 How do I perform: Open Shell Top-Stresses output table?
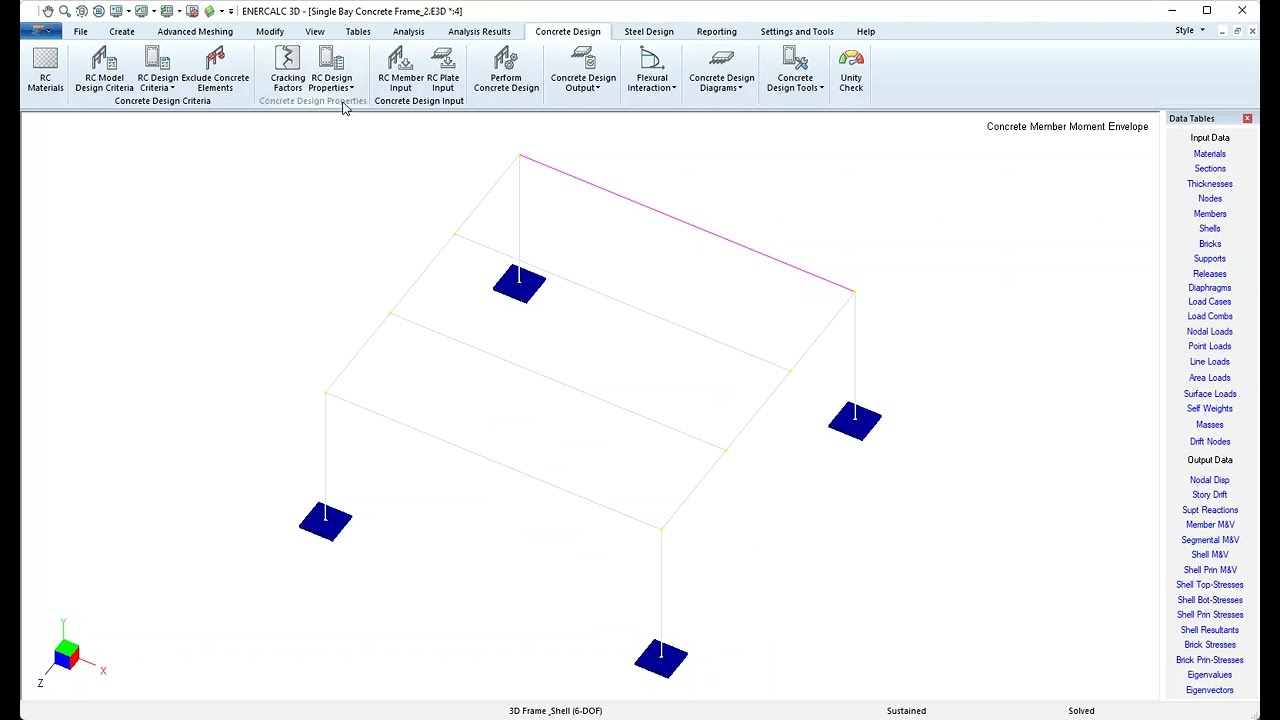[x=1209, y=585]
